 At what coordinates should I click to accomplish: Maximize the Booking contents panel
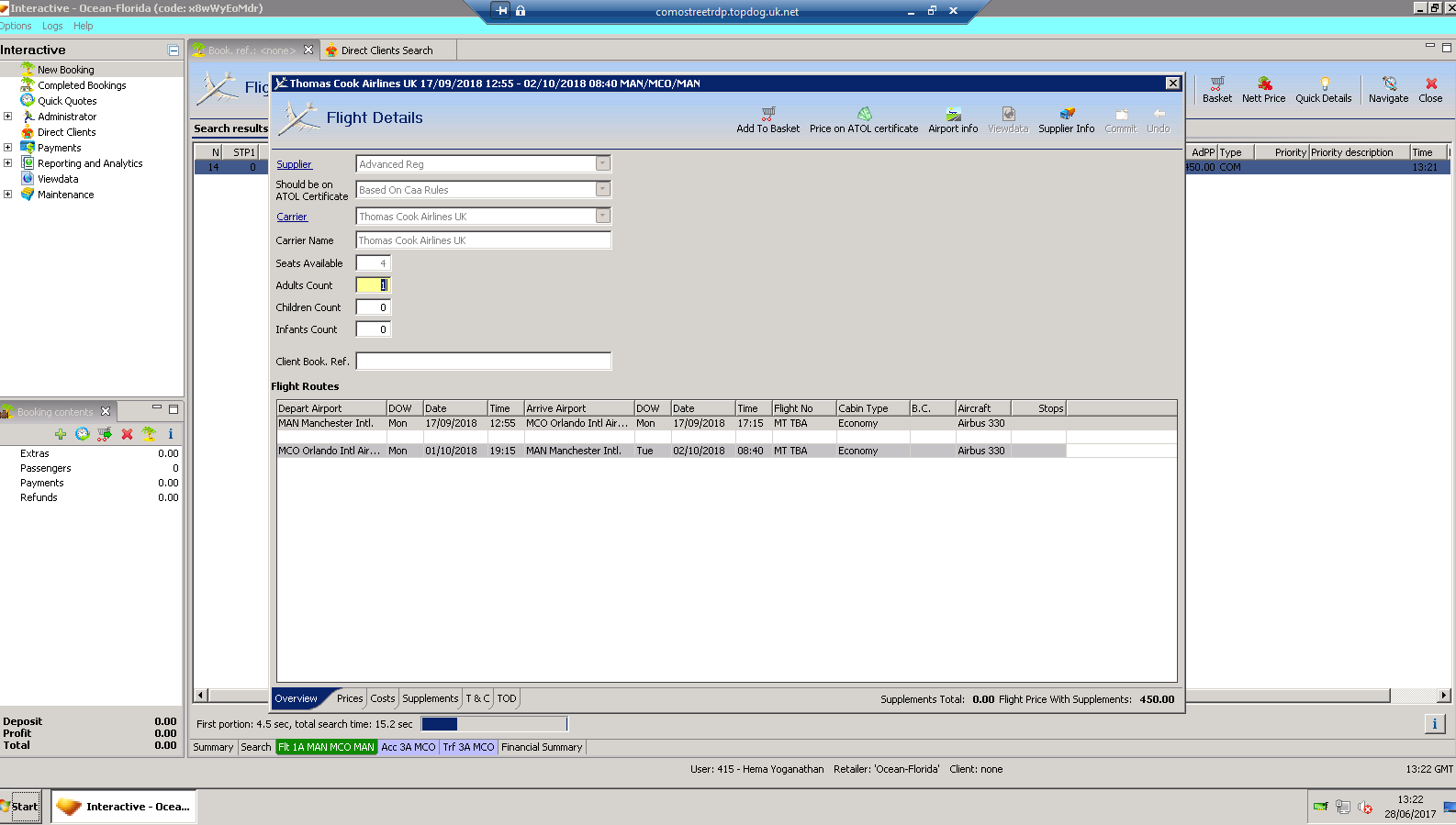tap(174, 409)
